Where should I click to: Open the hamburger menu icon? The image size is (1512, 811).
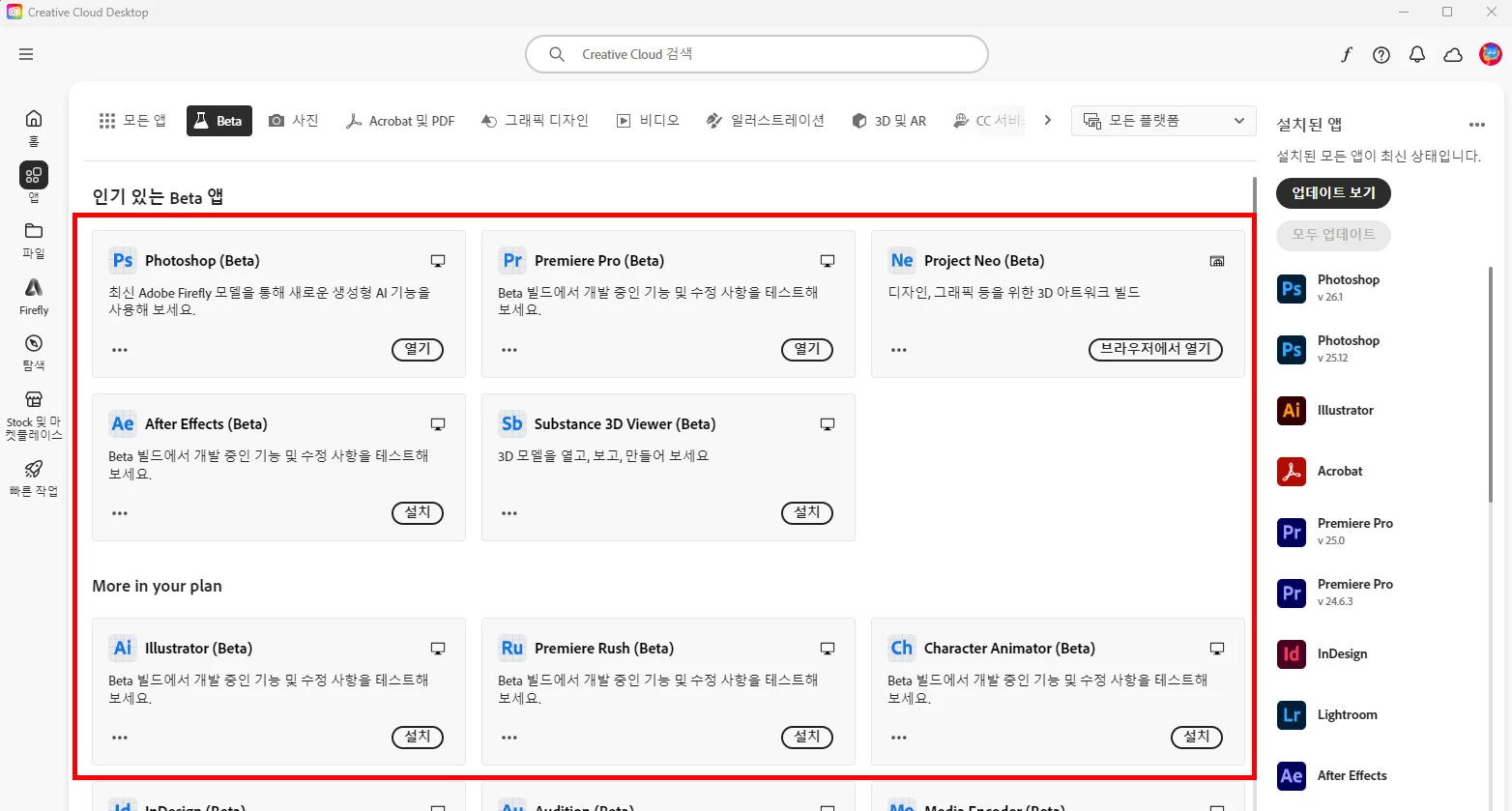point(26,54)
